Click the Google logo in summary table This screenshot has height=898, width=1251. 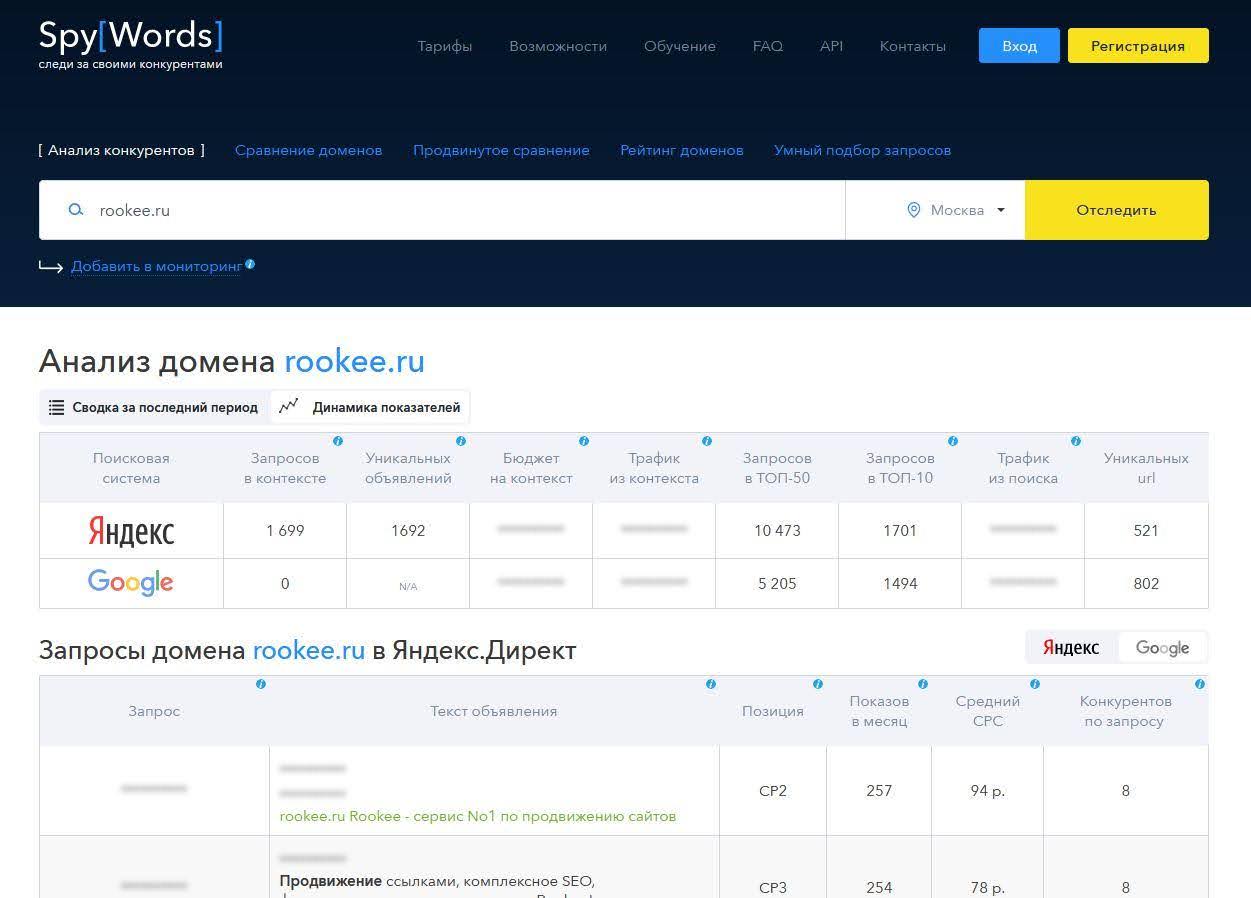pyautogui.click(x=131, y=583)
